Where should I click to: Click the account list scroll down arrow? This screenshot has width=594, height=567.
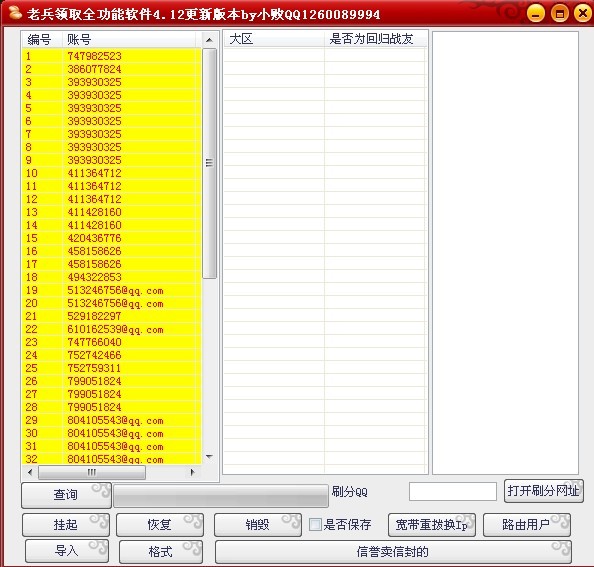[x=209, y=457]
